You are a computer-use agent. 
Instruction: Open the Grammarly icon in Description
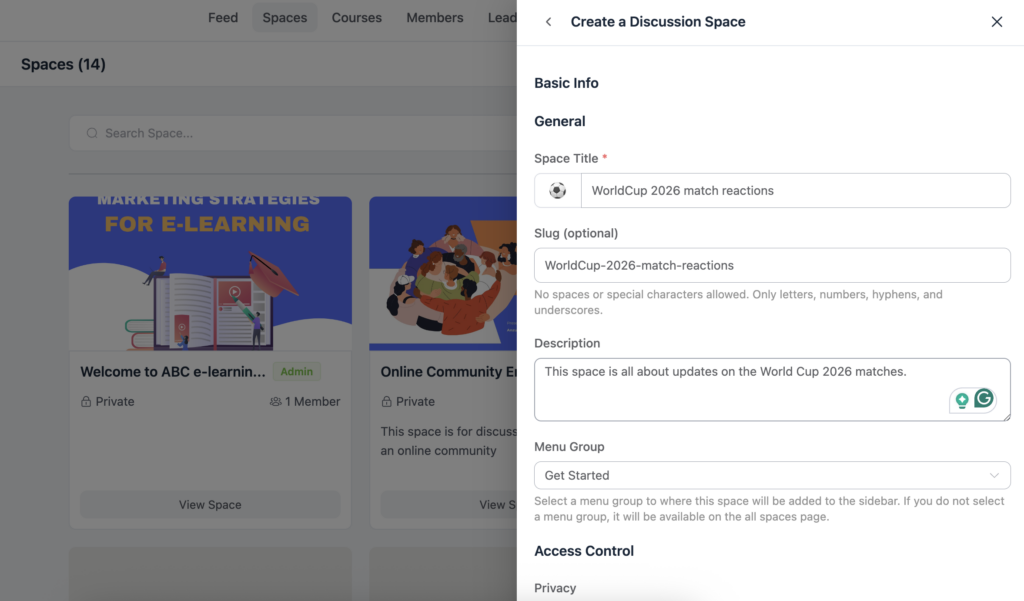(984, 398)
